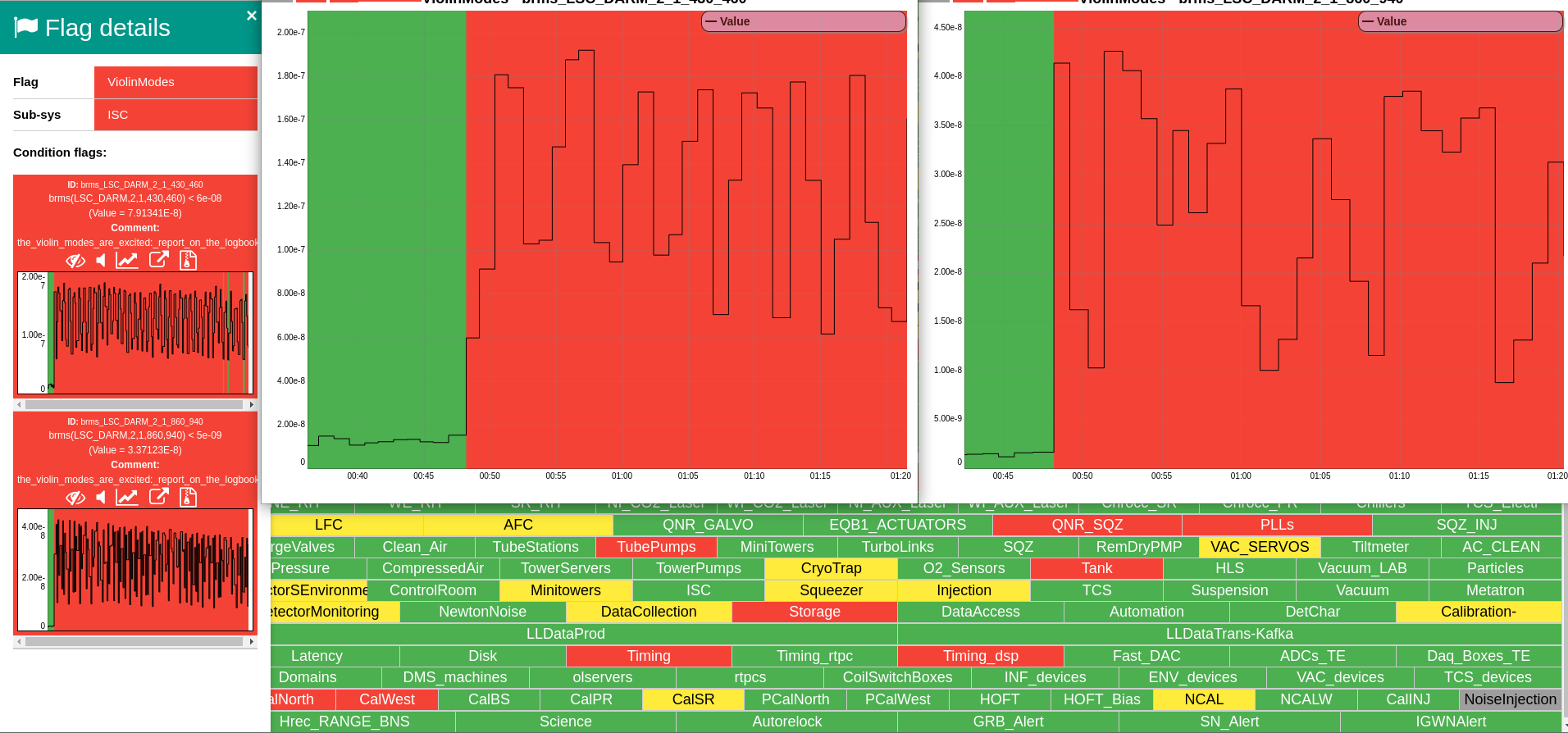Open the NewtonNoise cell
The width and height of the screenshot is (1568, 733).
[x=482, y=612]
